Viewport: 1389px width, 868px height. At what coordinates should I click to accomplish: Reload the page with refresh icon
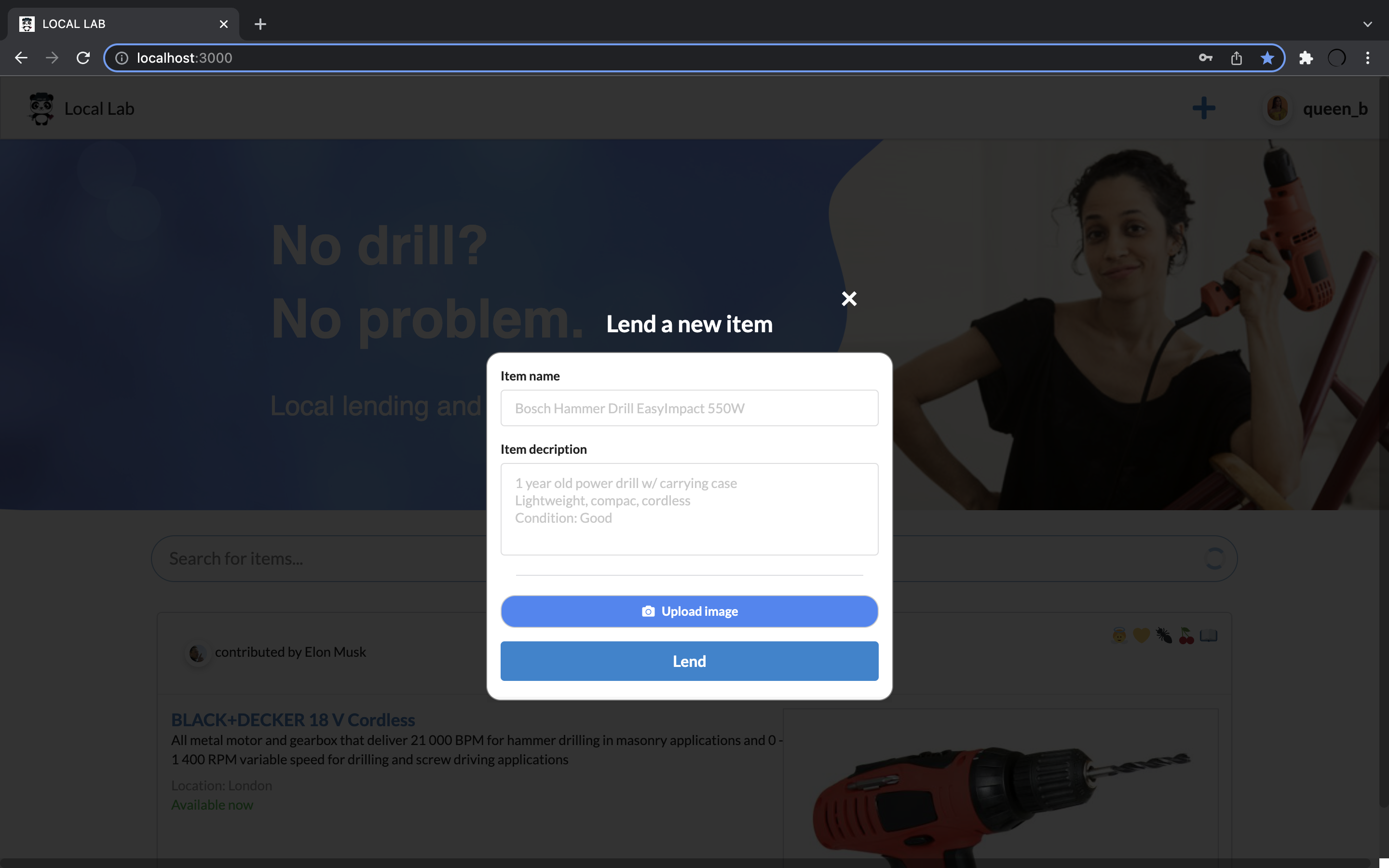(83, 58)
